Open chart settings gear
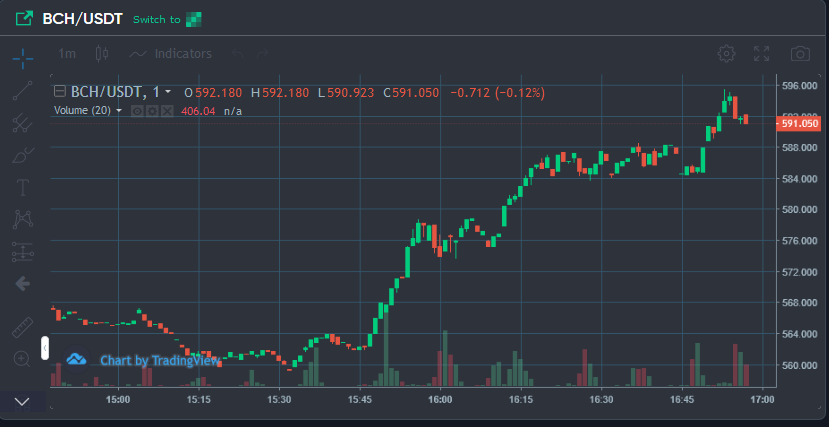This screenshot has height=427, width=829. click(726, 53)
